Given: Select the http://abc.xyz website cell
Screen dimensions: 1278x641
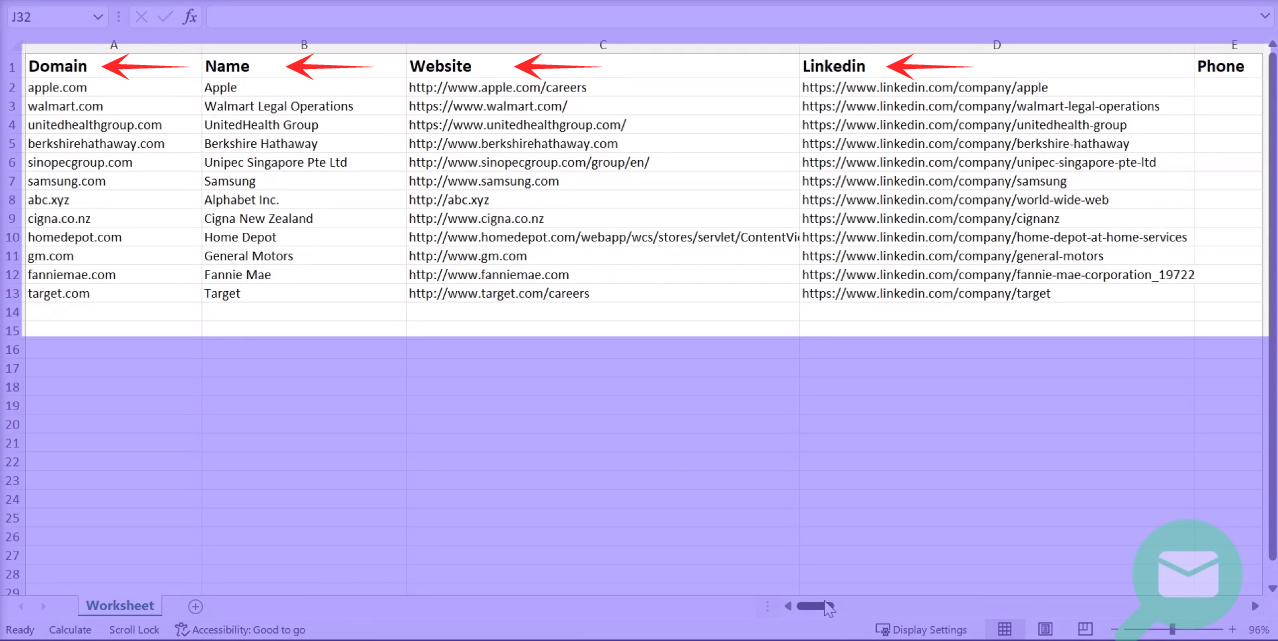Looking at the screenshot, I should tap(603, 200).
